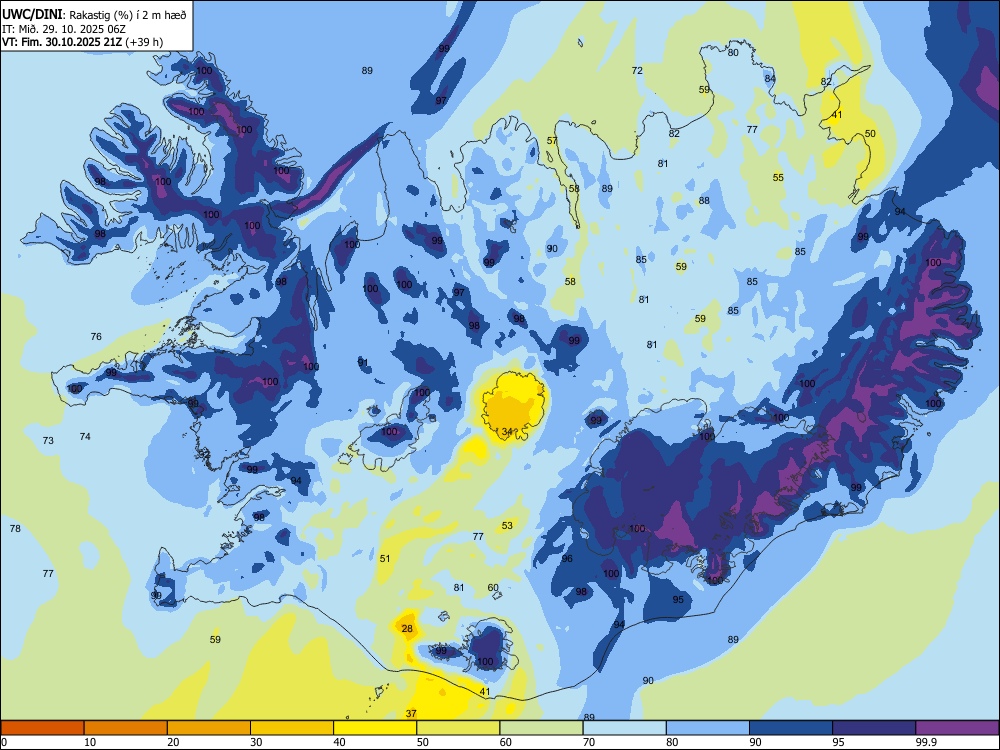Click the 40 tick label on color scale
Screen dimensions: 1000x750
340,742
